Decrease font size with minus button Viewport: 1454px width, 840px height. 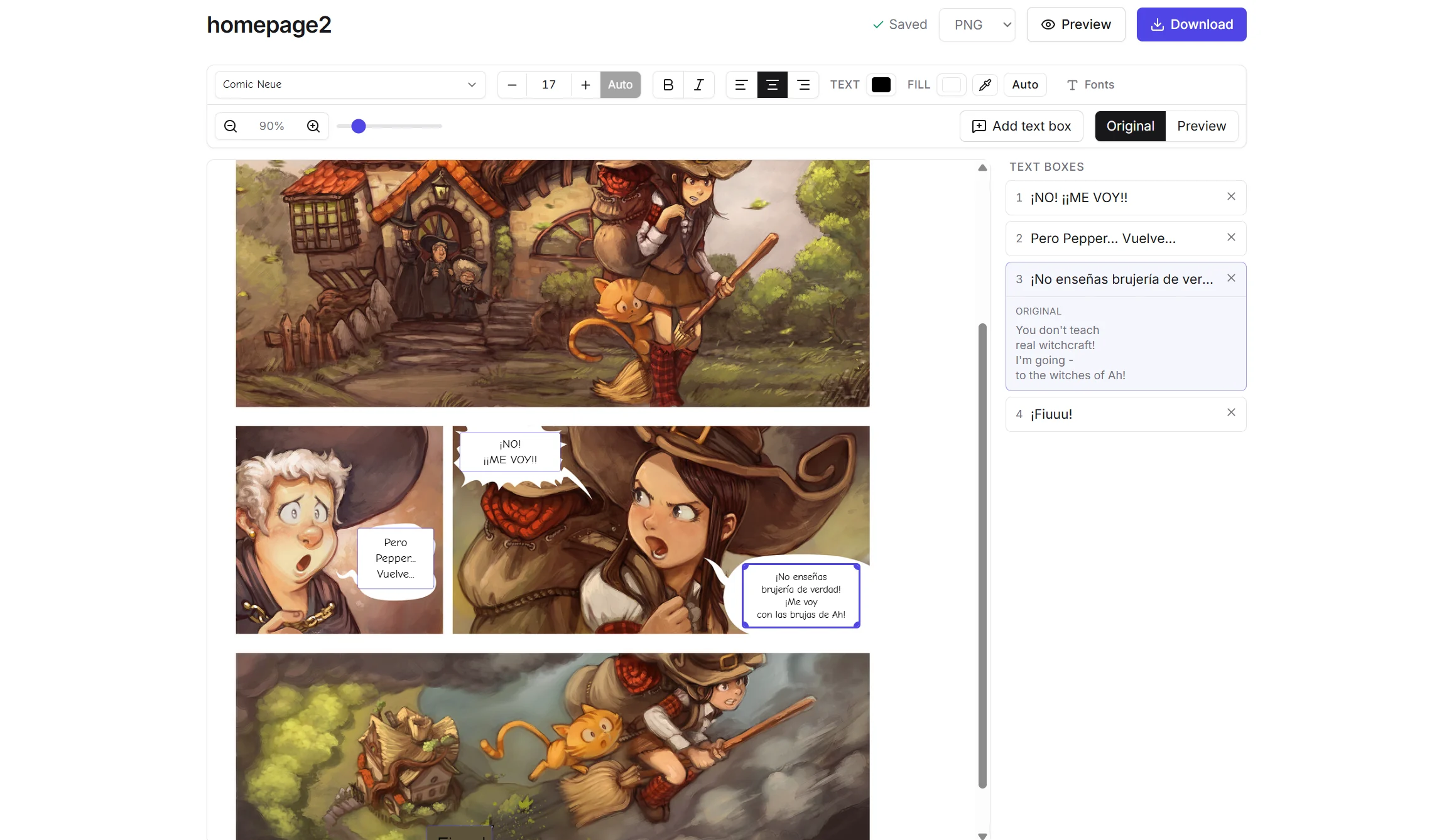[x=512, y=85]
